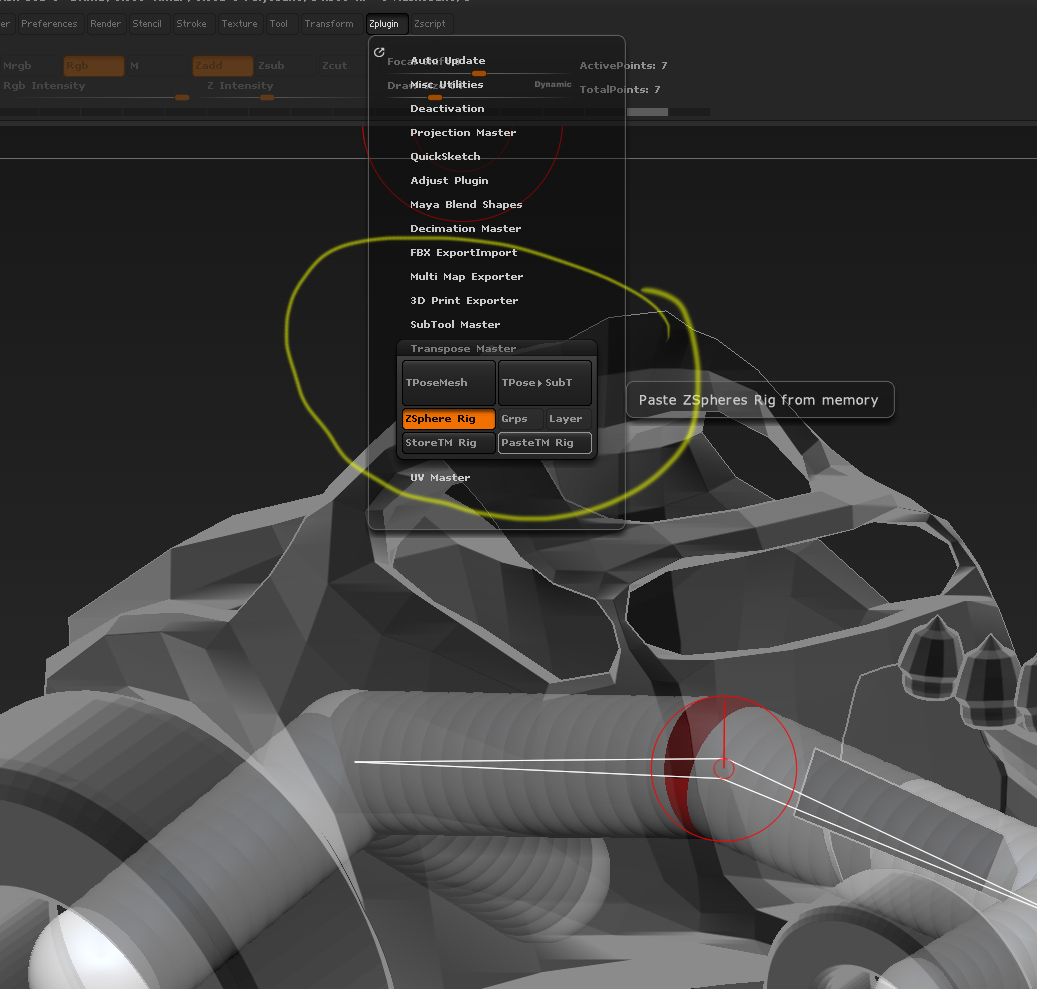Expand the Deactivation section

pos(447,108)
